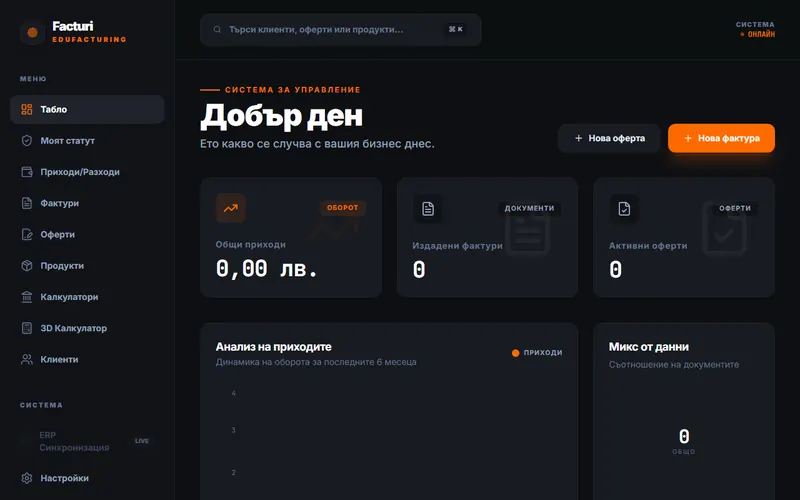Image resolution: width=800 pixels, height=500 pixels.
Task: Click the Нова оферта button
Action: 609,138
